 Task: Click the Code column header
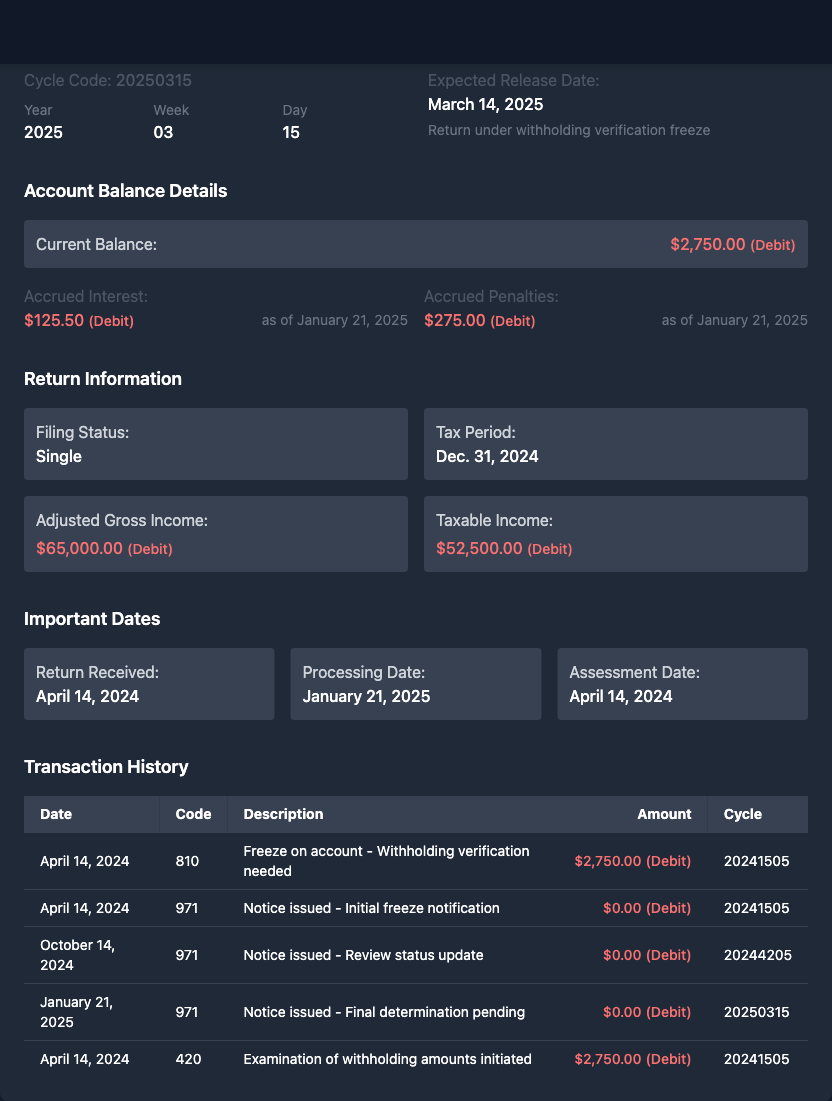[x=193, y=814]
